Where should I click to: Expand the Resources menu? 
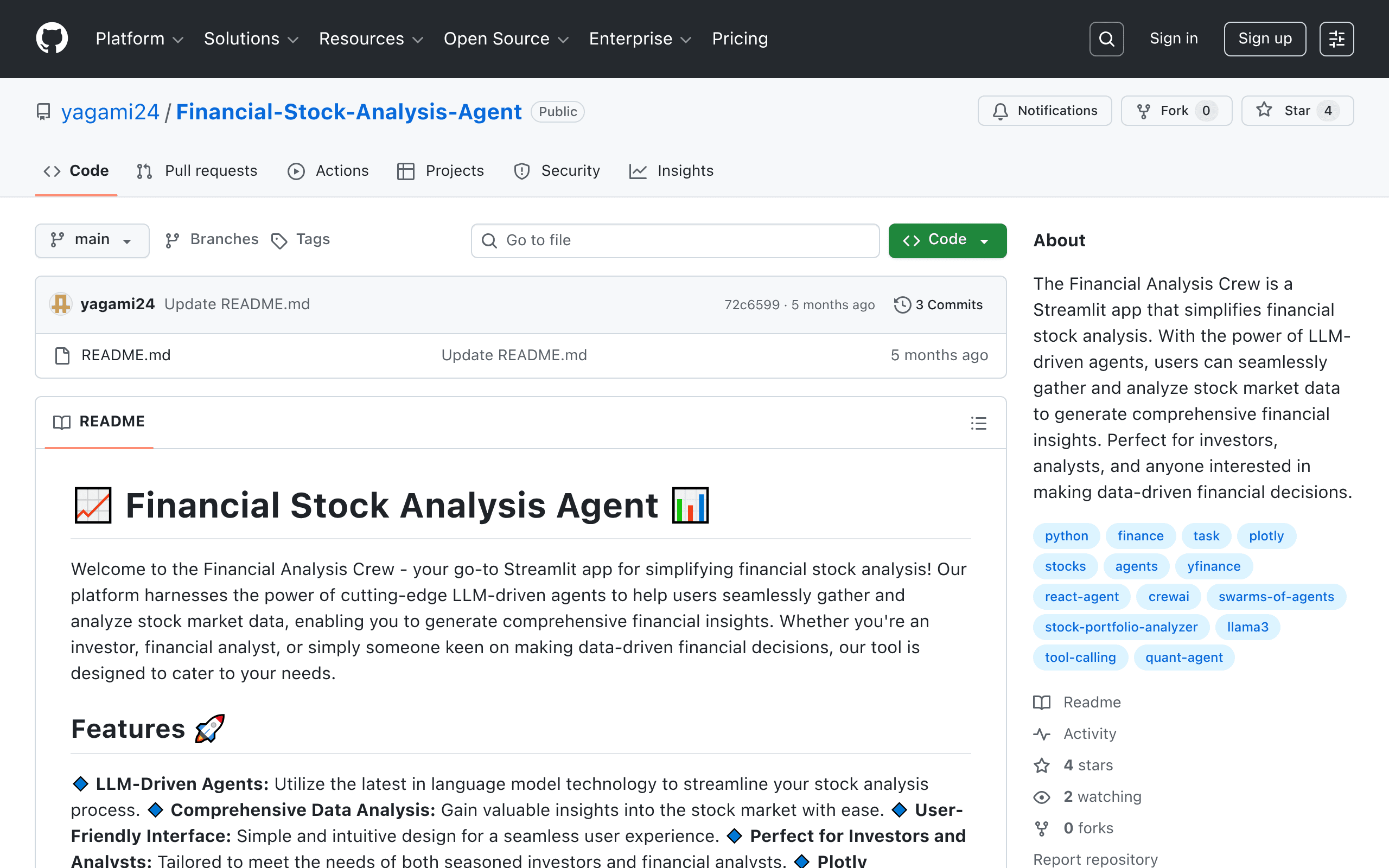(x=371, y=39)
